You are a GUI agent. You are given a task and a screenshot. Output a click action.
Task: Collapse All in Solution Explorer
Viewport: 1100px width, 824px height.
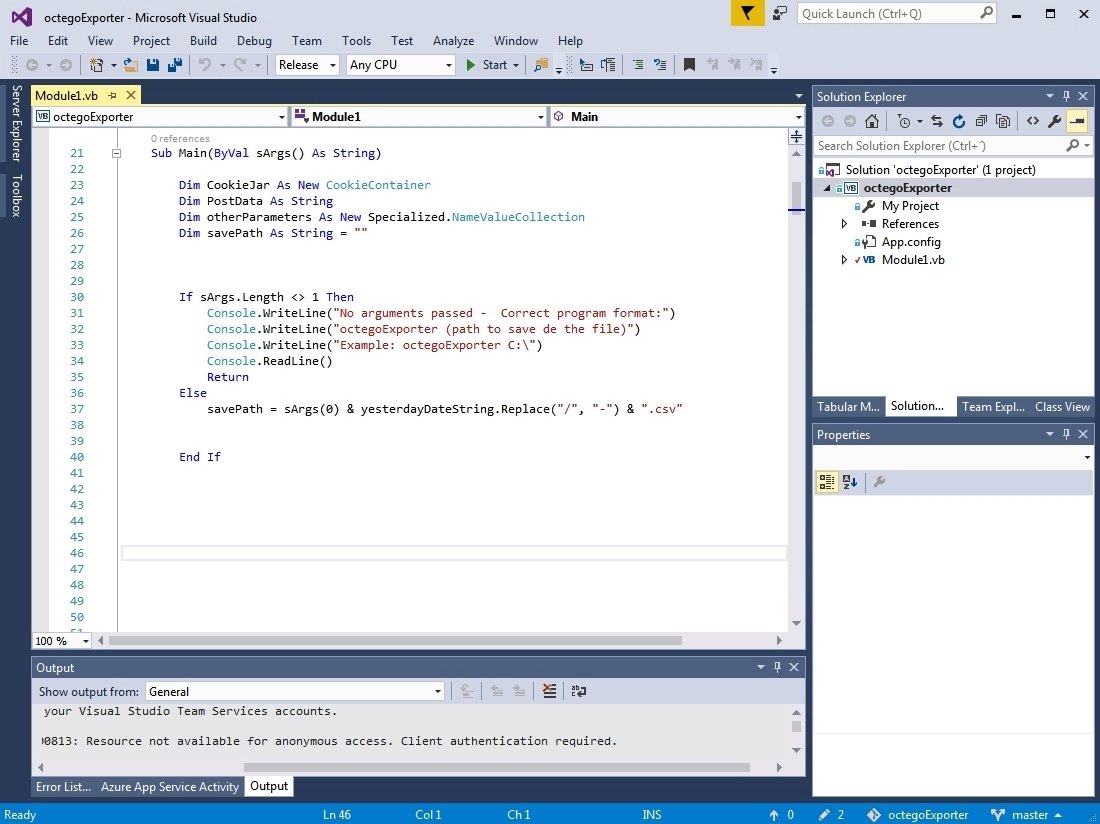[981, 121]
